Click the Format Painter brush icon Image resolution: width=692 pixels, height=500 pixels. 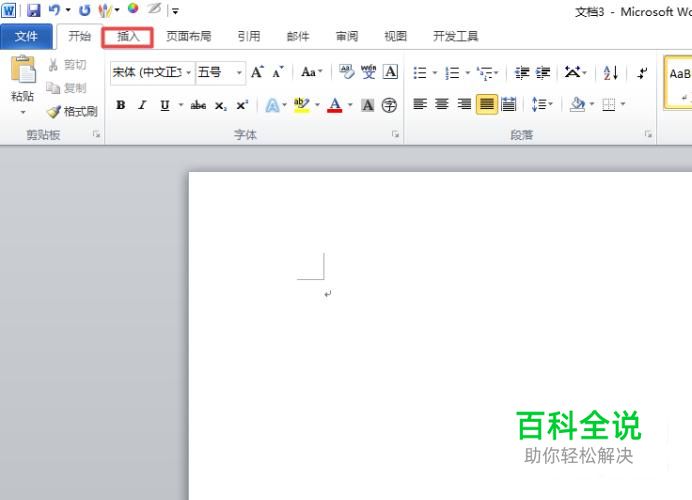click(53, 112)
